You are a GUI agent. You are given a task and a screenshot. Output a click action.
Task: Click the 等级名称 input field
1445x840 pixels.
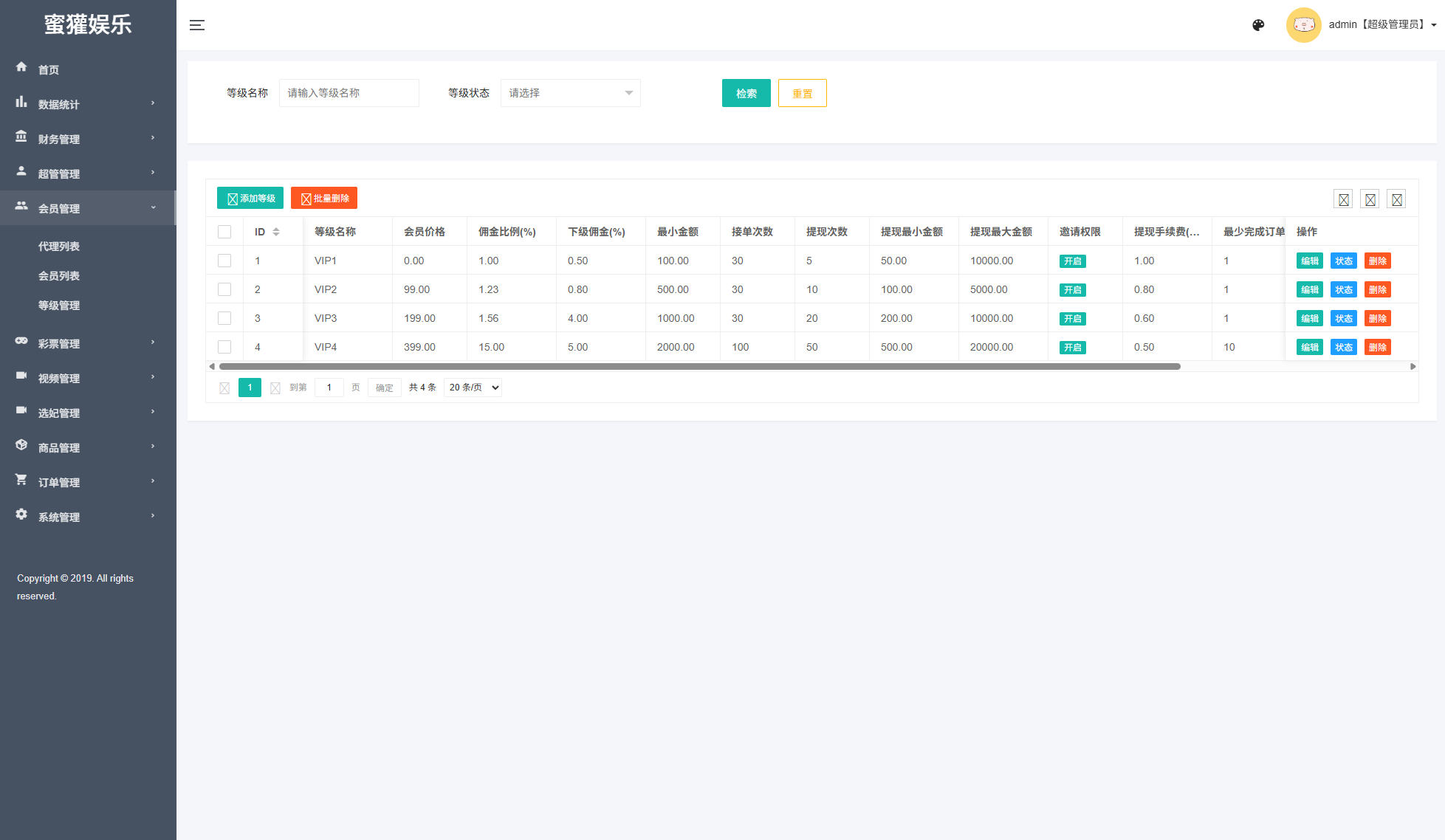coord(349,93)
